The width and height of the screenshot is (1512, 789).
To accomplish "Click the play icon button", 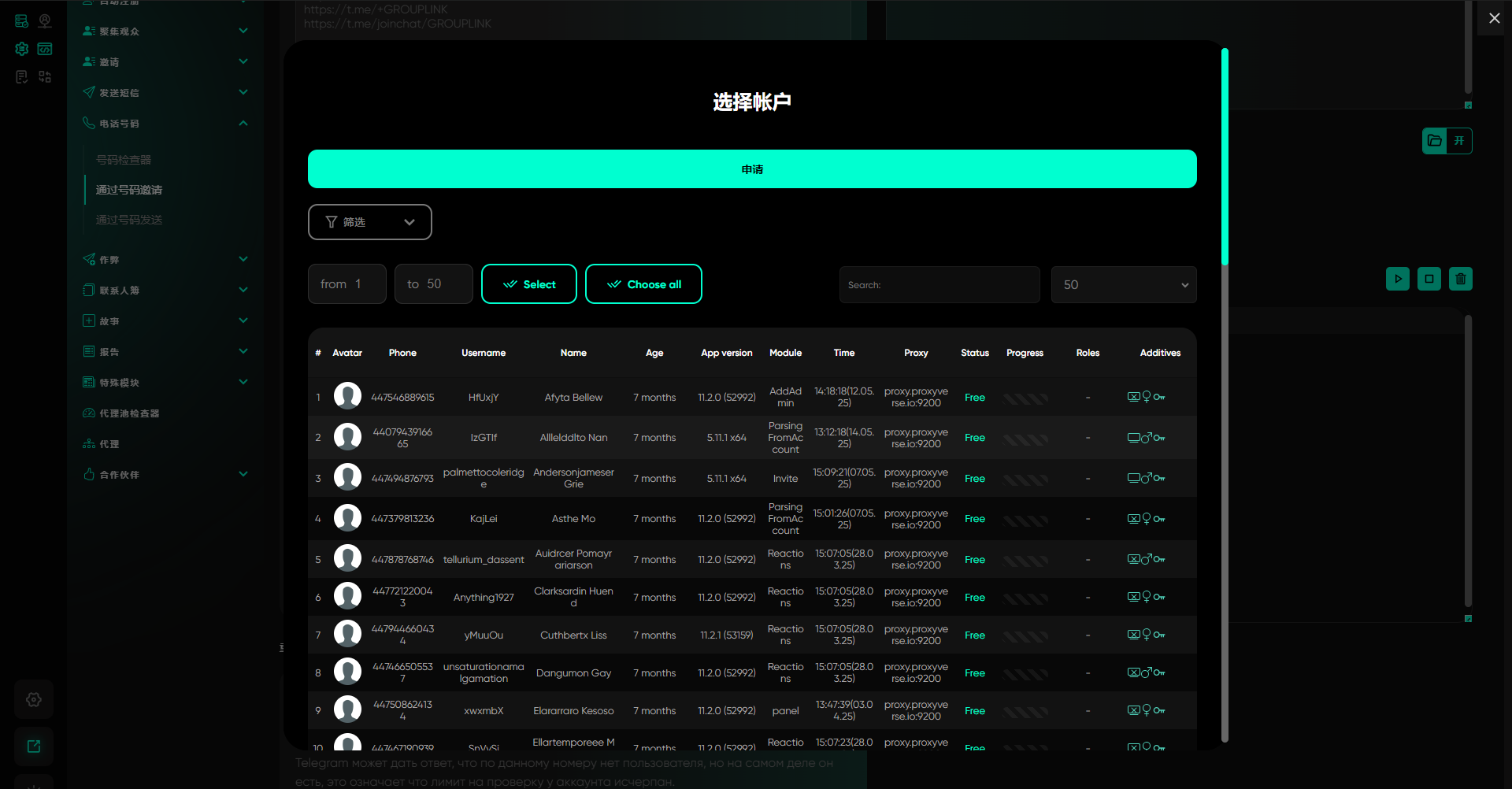I will pos(1398,279).
